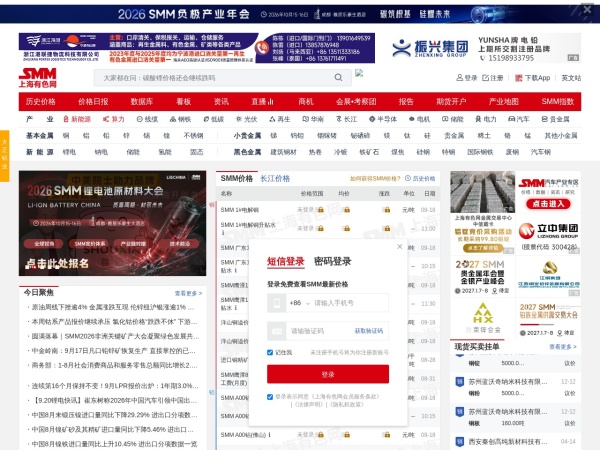Open the +86 country code dropdown
The height and width of the screenshot is (450, 600).
[x=300, y=303]
